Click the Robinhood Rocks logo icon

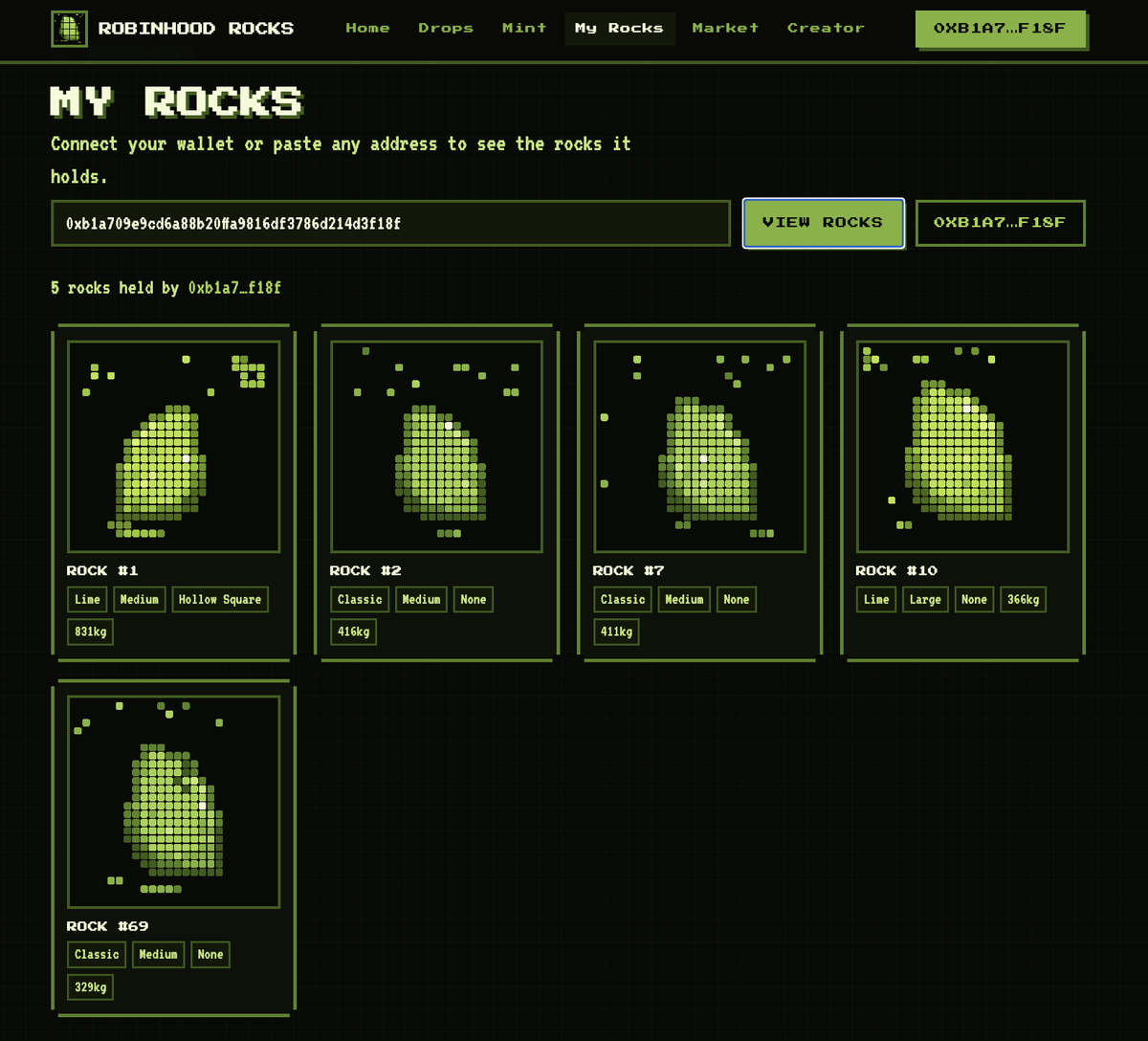69,29
